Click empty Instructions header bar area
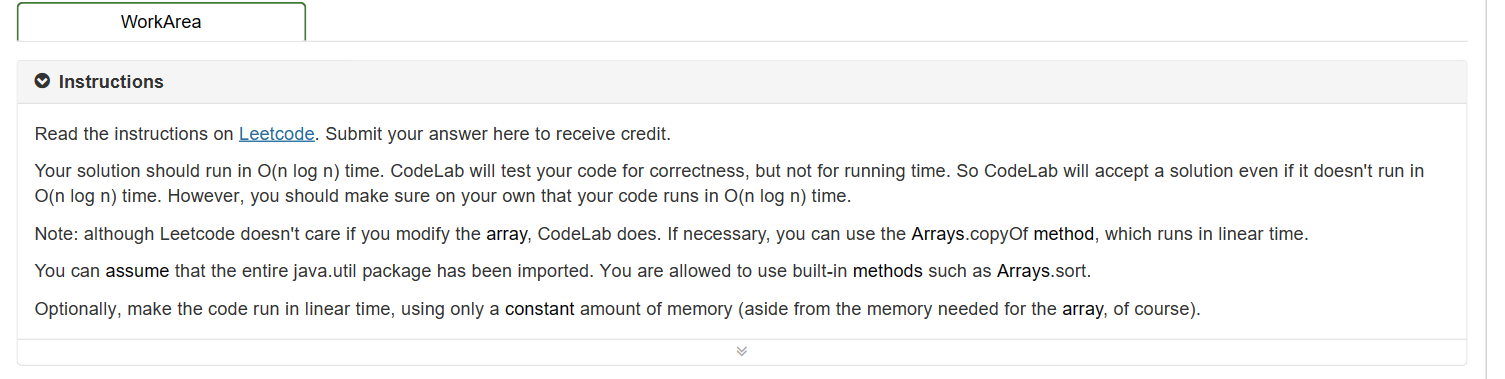This screenshot has width=1505, height=379. [x=800, y=82]
